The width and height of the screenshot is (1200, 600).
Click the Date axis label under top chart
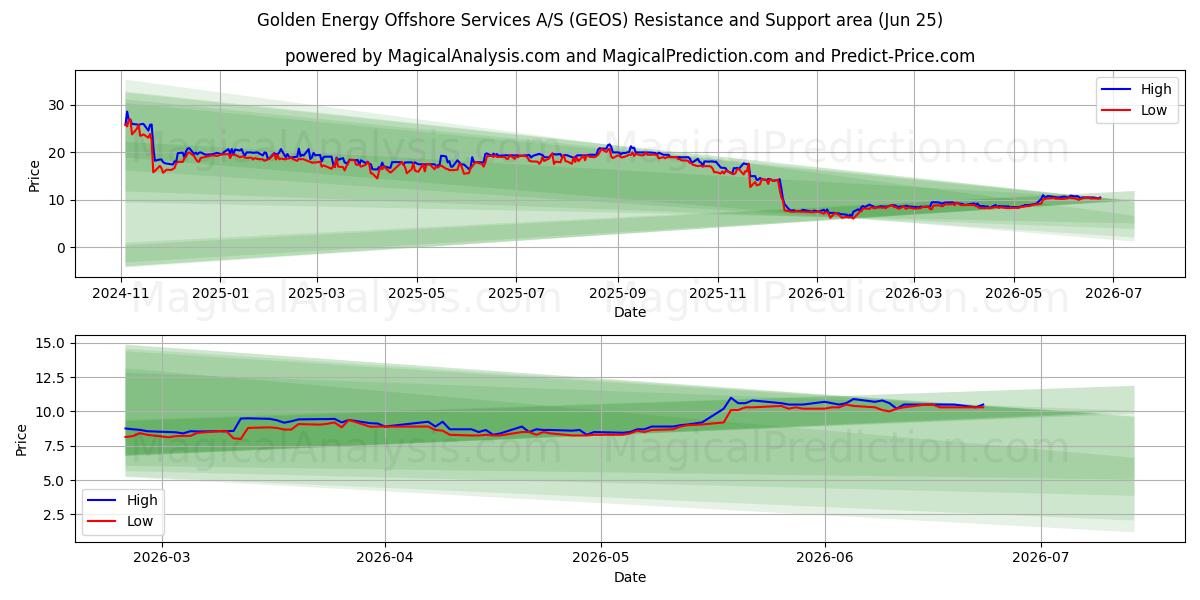[630, 312]
